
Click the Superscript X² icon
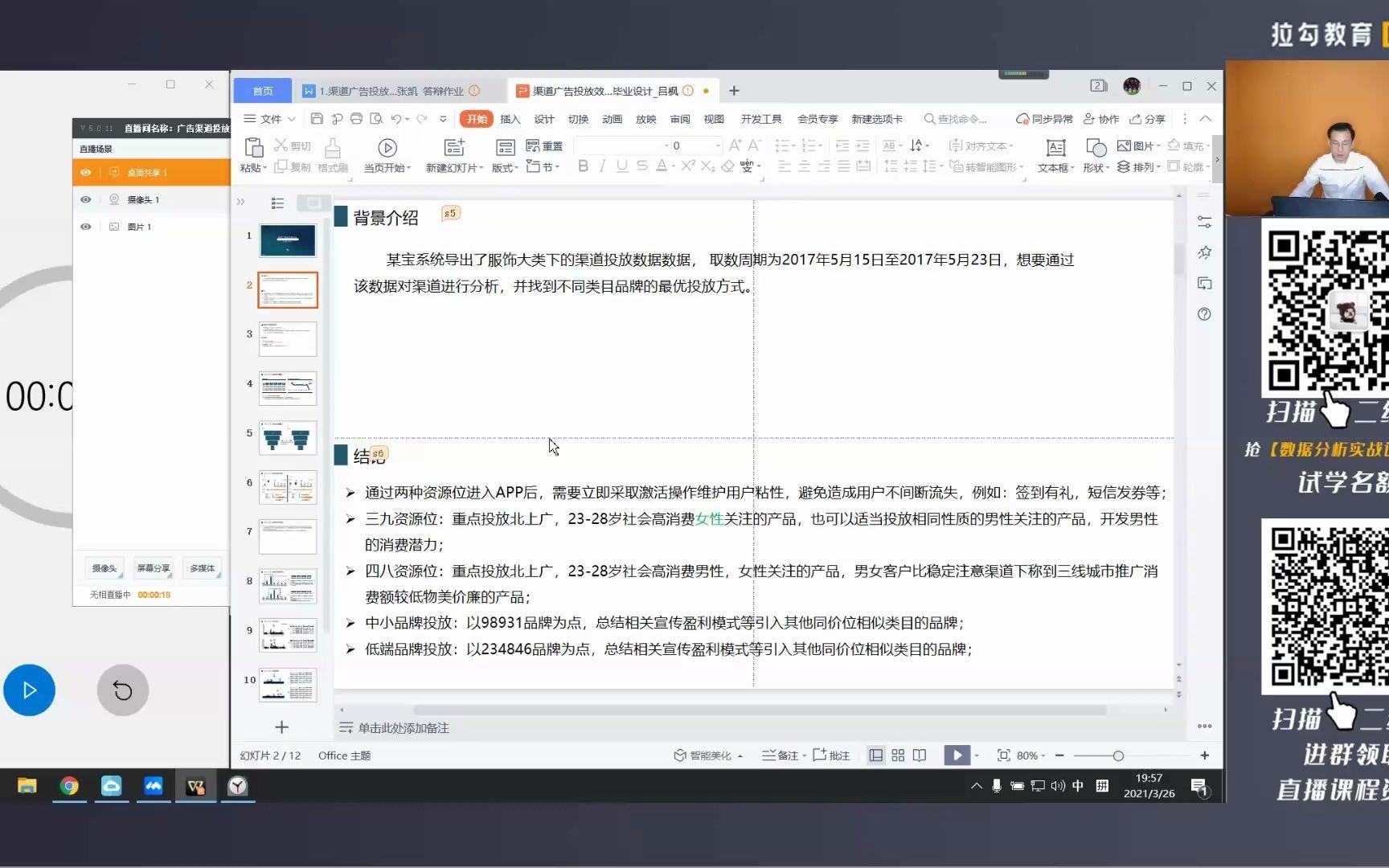click(x=688, y=166)
